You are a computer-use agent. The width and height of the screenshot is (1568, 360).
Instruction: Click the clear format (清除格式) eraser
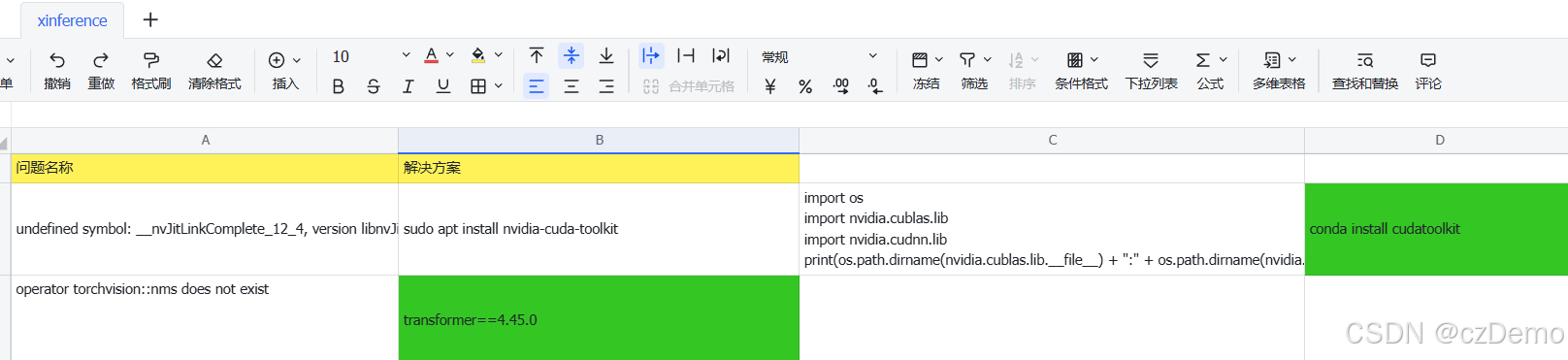pos(214,60)
